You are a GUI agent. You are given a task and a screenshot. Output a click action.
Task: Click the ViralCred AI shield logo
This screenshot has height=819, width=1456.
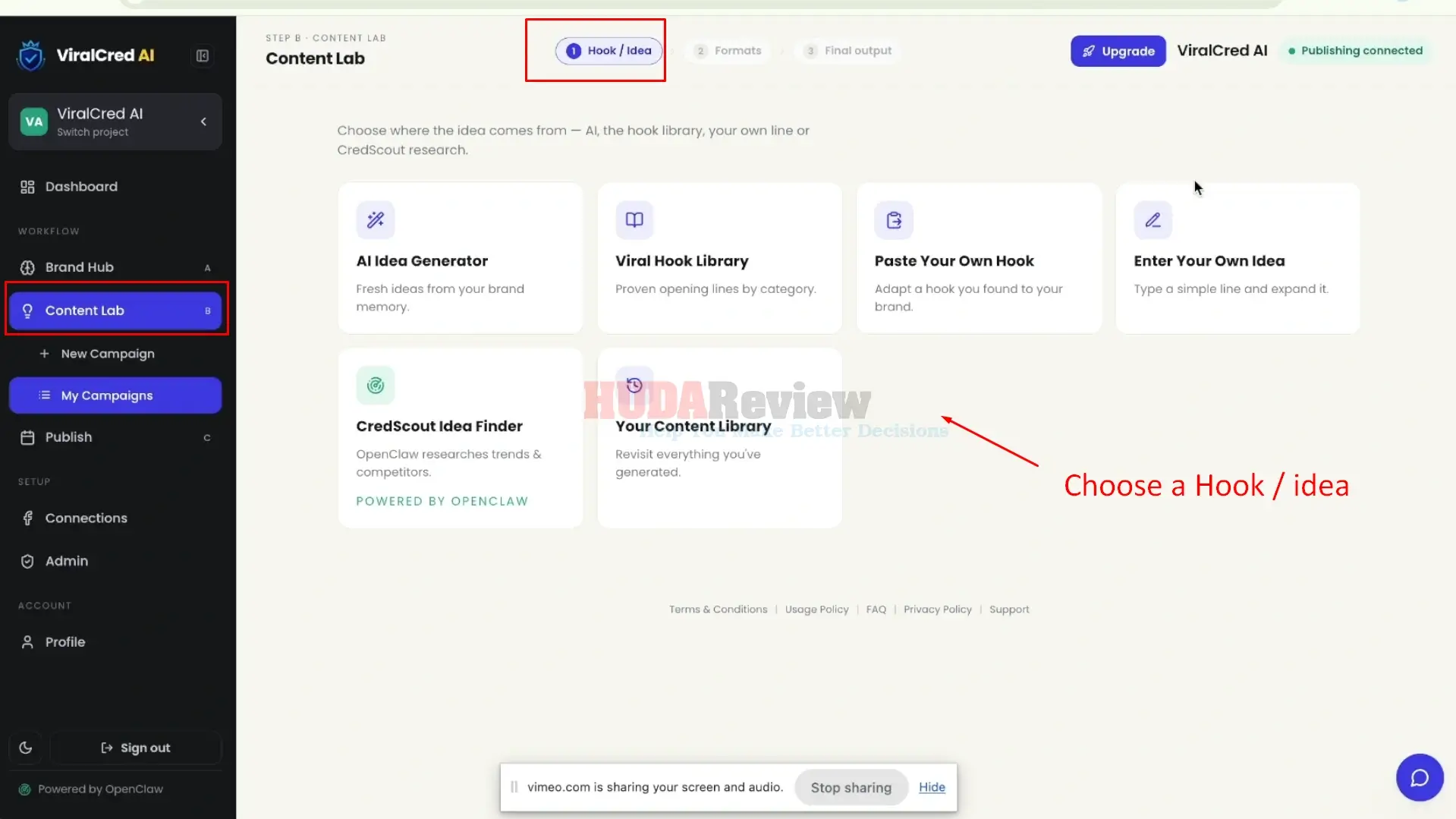(x=31, y=55)
